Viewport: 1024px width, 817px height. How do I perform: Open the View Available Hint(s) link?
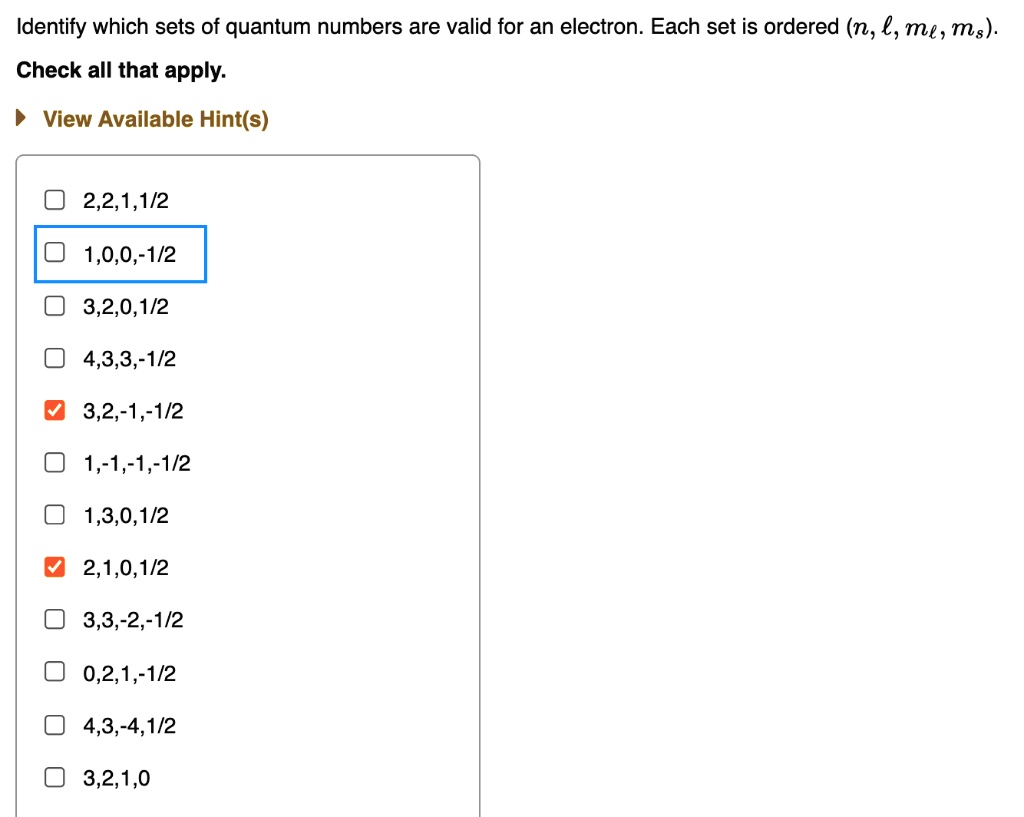156,119
